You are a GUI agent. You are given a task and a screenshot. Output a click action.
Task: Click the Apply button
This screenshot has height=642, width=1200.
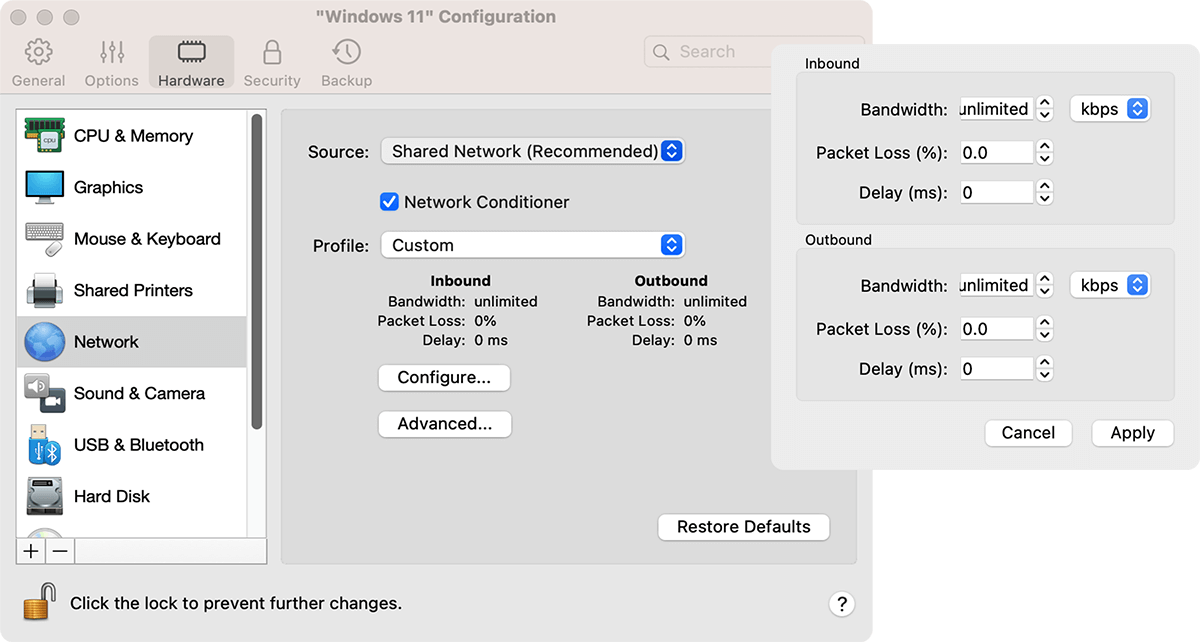(x=1132, y=433)
